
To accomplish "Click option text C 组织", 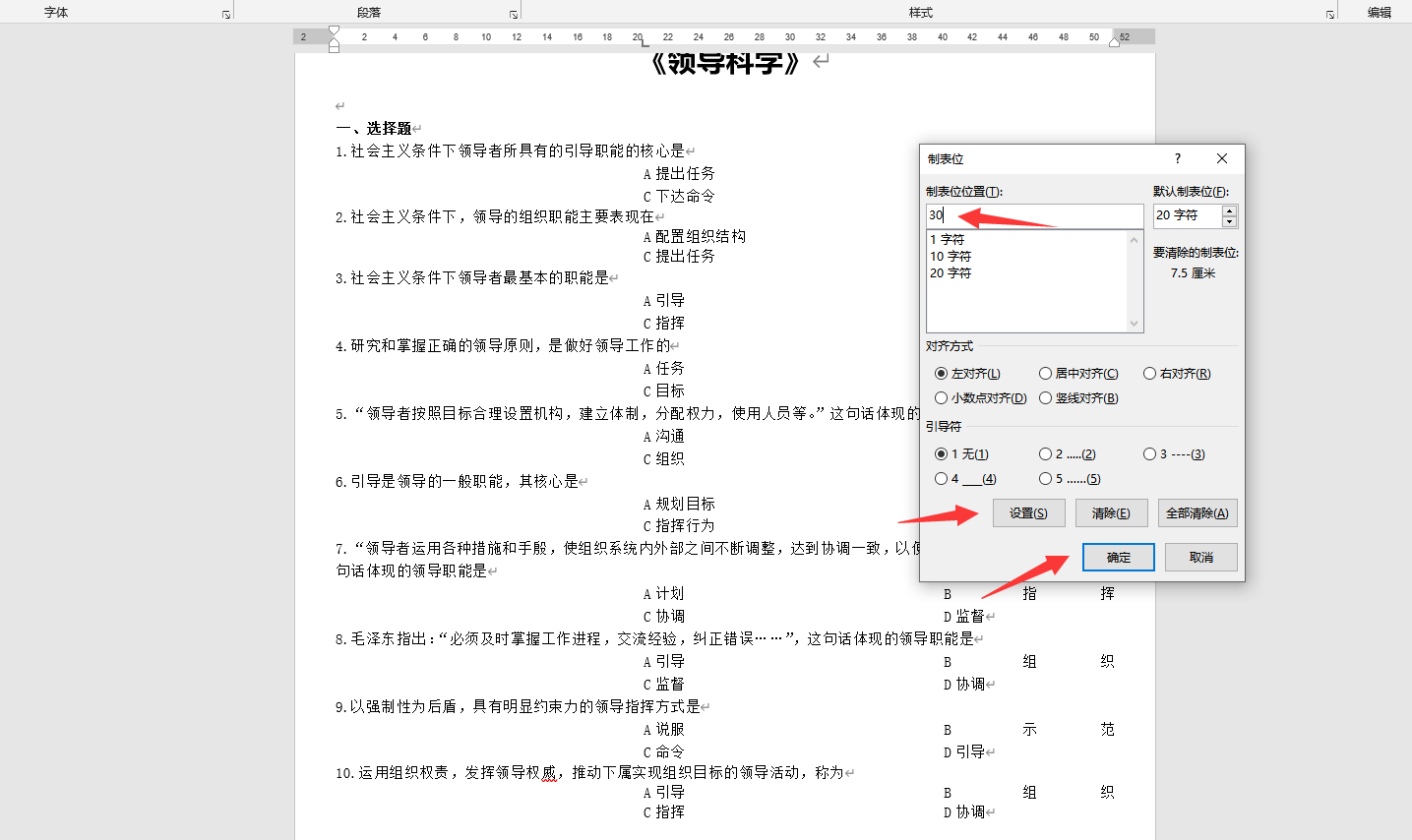I will tap(663, 459).
